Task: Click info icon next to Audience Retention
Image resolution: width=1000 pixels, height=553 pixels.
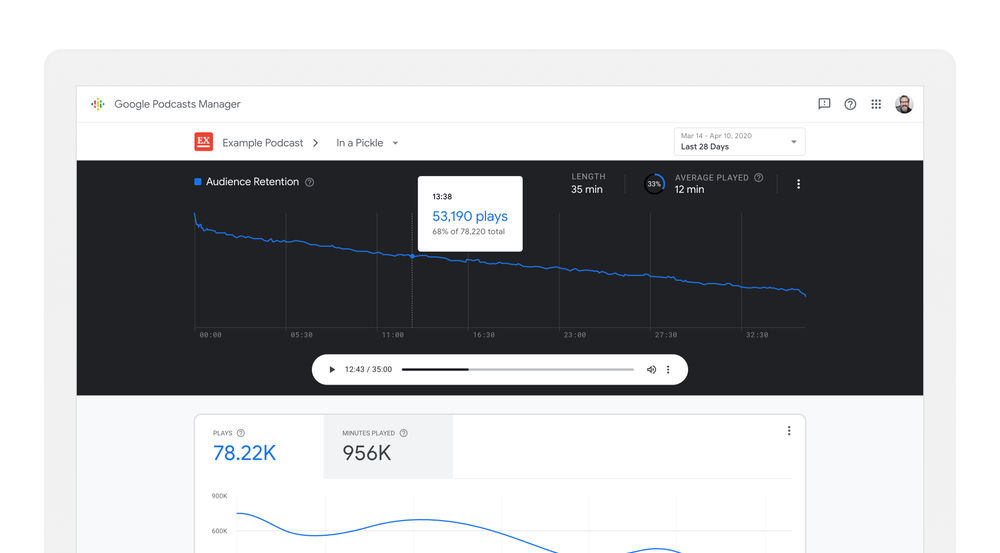Action: coord(310,182)
